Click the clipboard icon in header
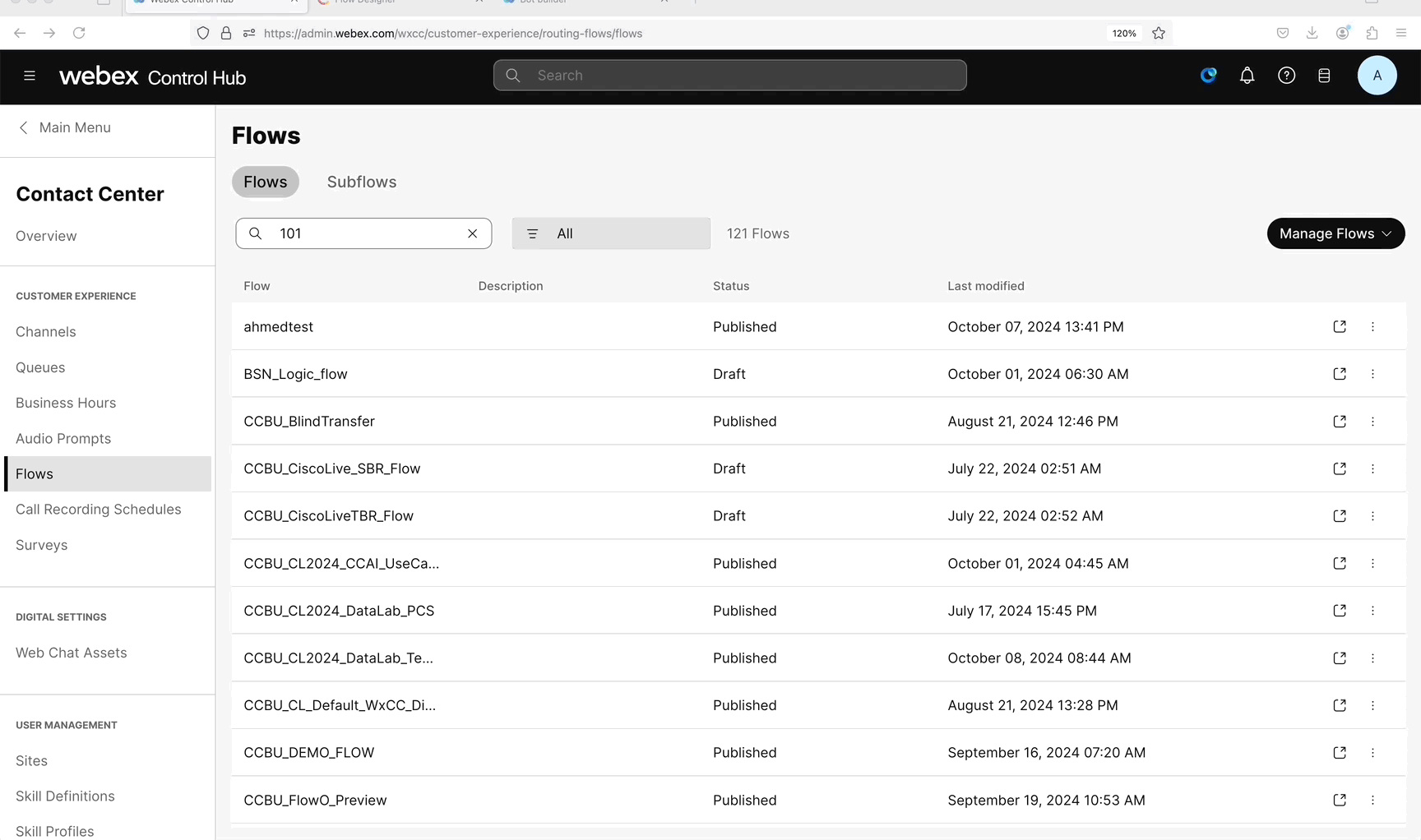 click(x=1324, y=76)
